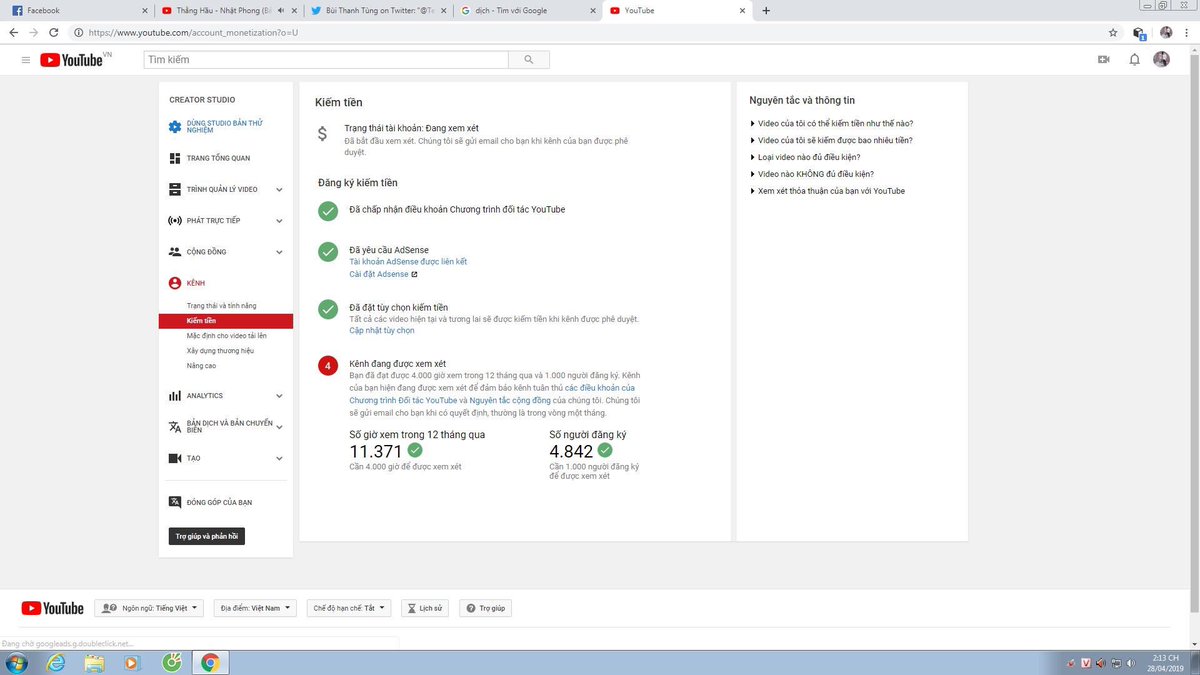Image resolution: width=1200 pixels, height=675 pixels.
Task: Click the dashboard icon beside Trang tổng quan
Action: [x=175, y=158]
